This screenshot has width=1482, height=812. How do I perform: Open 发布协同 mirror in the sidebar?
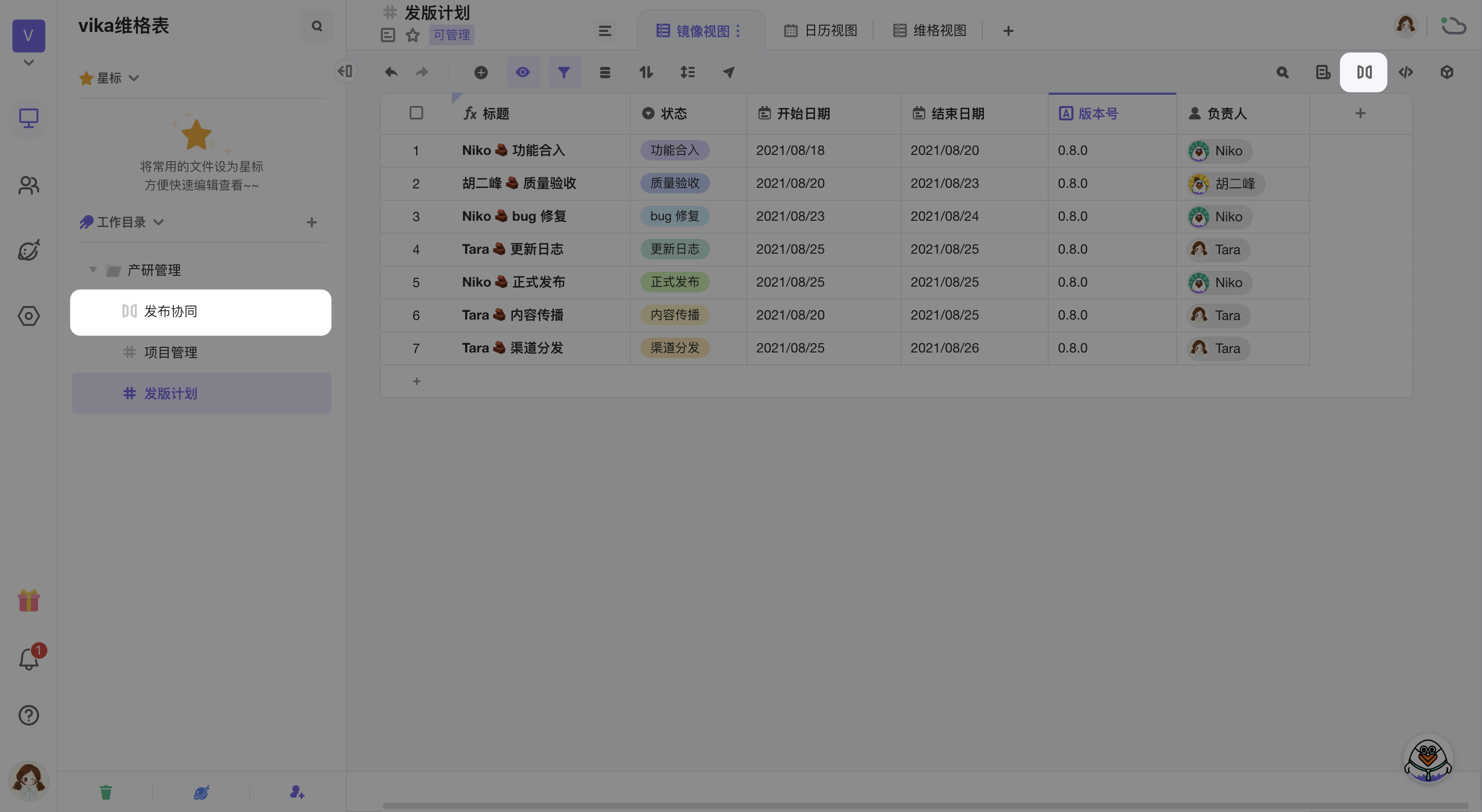170,311
